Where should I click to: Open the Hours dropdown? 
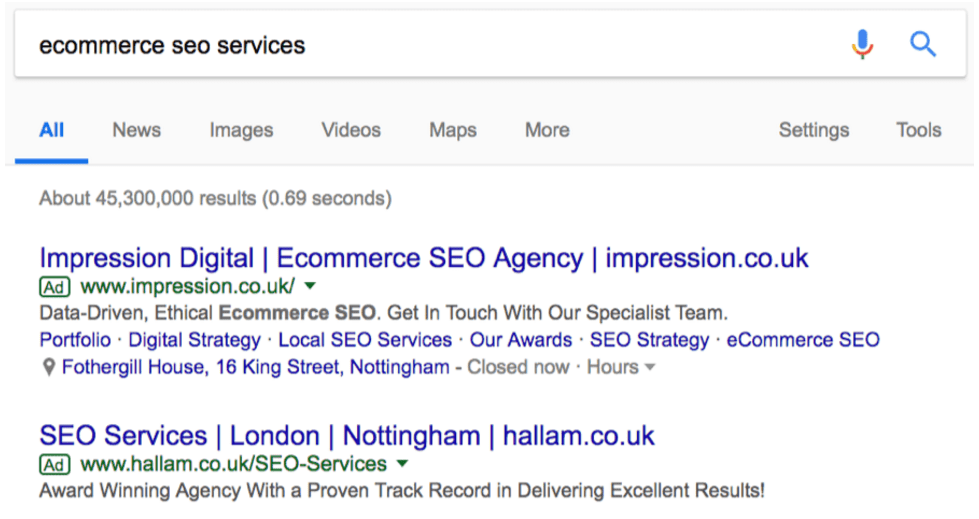[x=621, y=367]
